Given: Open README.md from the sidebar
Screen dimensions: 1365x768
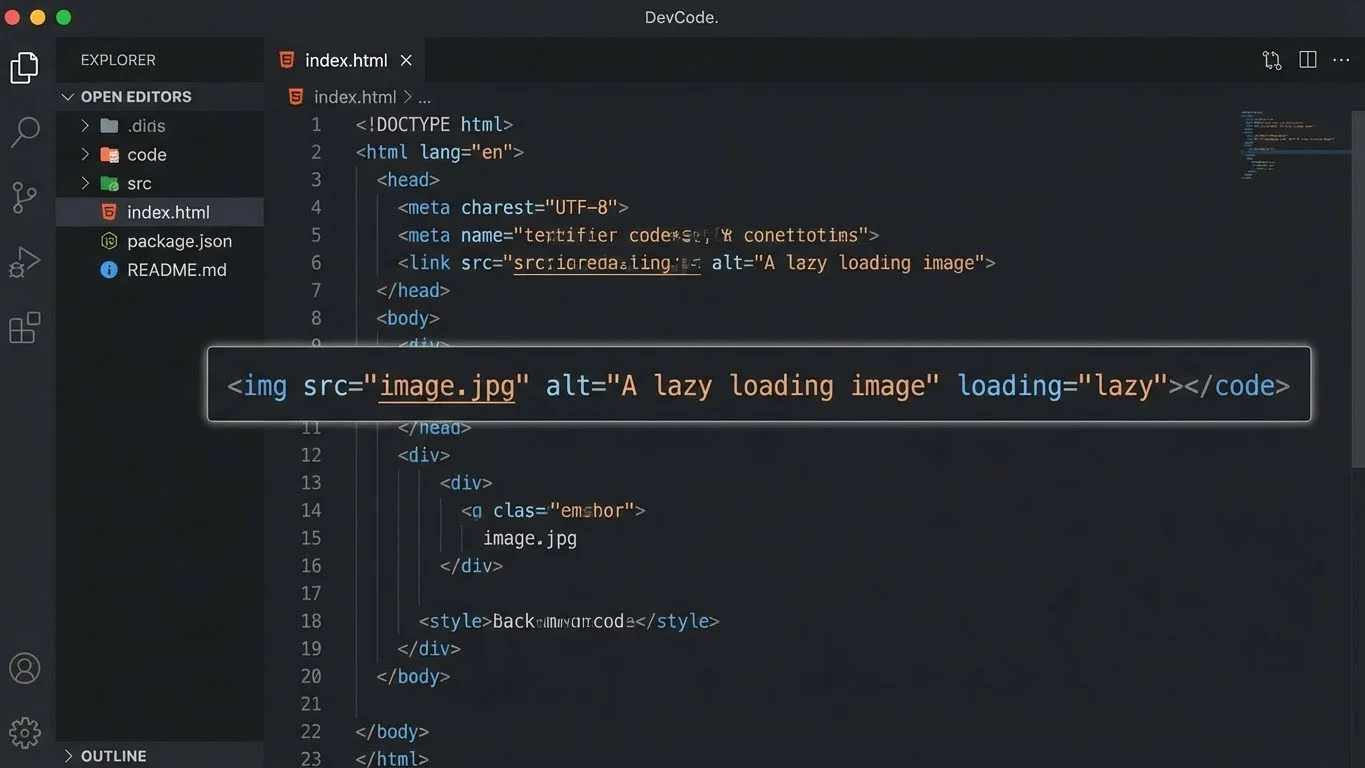Looking at the screenshot, I should pyautogui.click(x=177, y=269).
